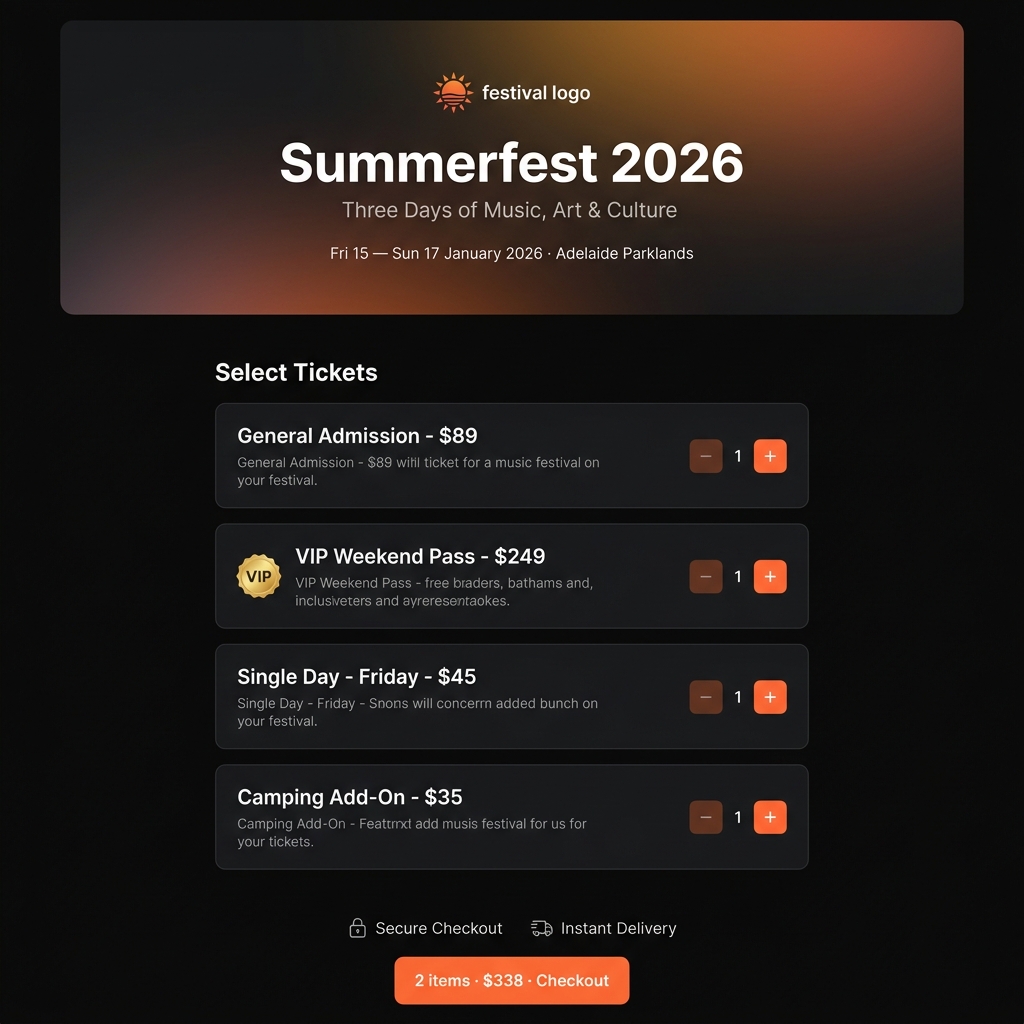Click the Summerfest 2026 heading
The width and height of the screenshot is (1024, 1024).
pos(512,162)
